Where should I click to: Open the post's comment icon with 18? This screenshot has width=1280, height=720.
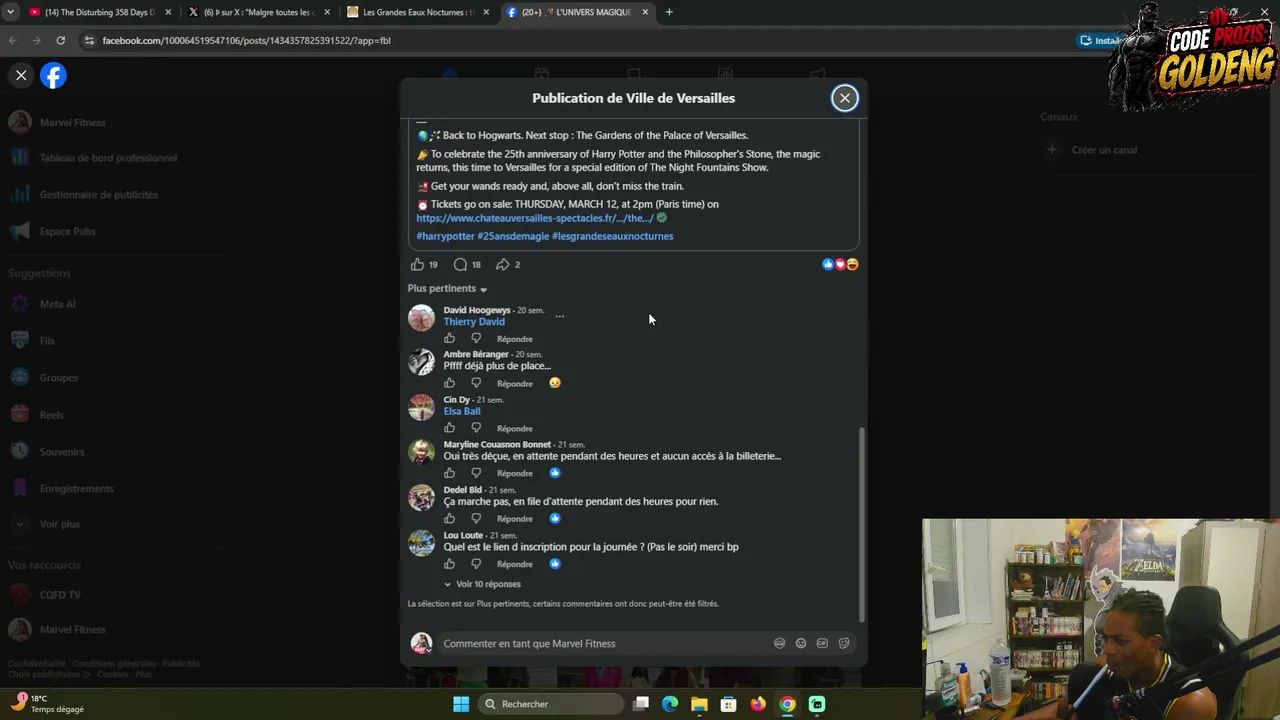[460, 265]
